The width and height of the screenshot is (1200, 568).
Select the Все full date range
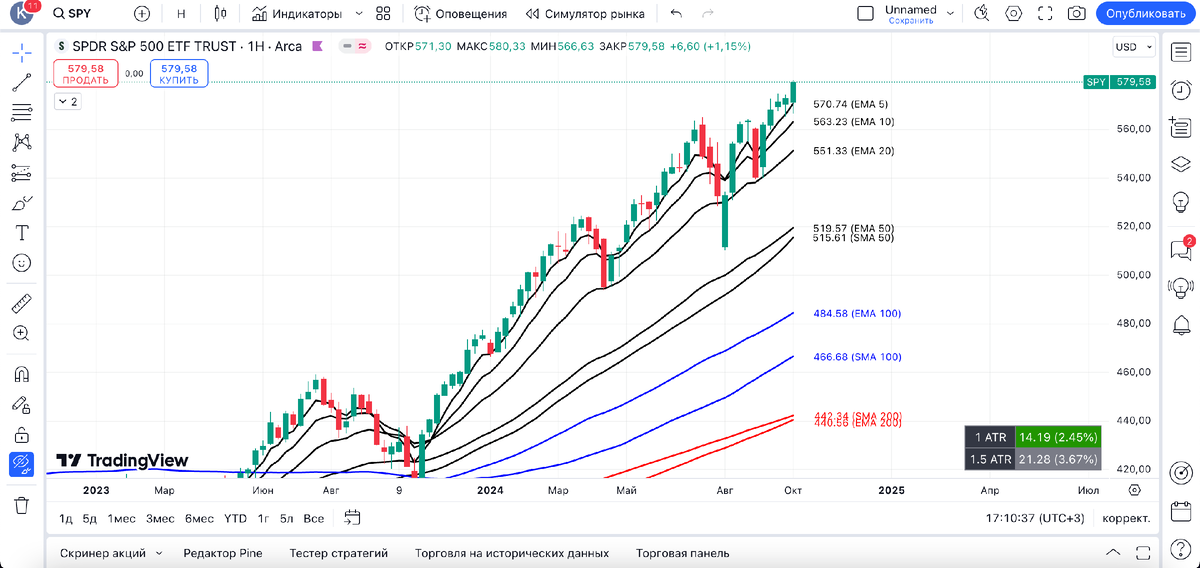pyautogui.click(x=314, y=518)
